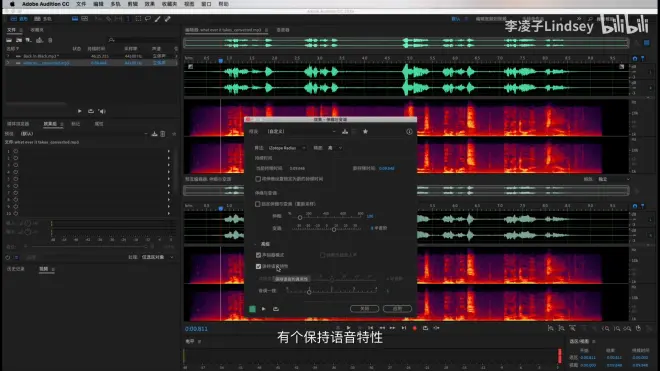Viewport: 660px width, 371px height.
Task: Open the Apple menu
Action: [12, 4]
